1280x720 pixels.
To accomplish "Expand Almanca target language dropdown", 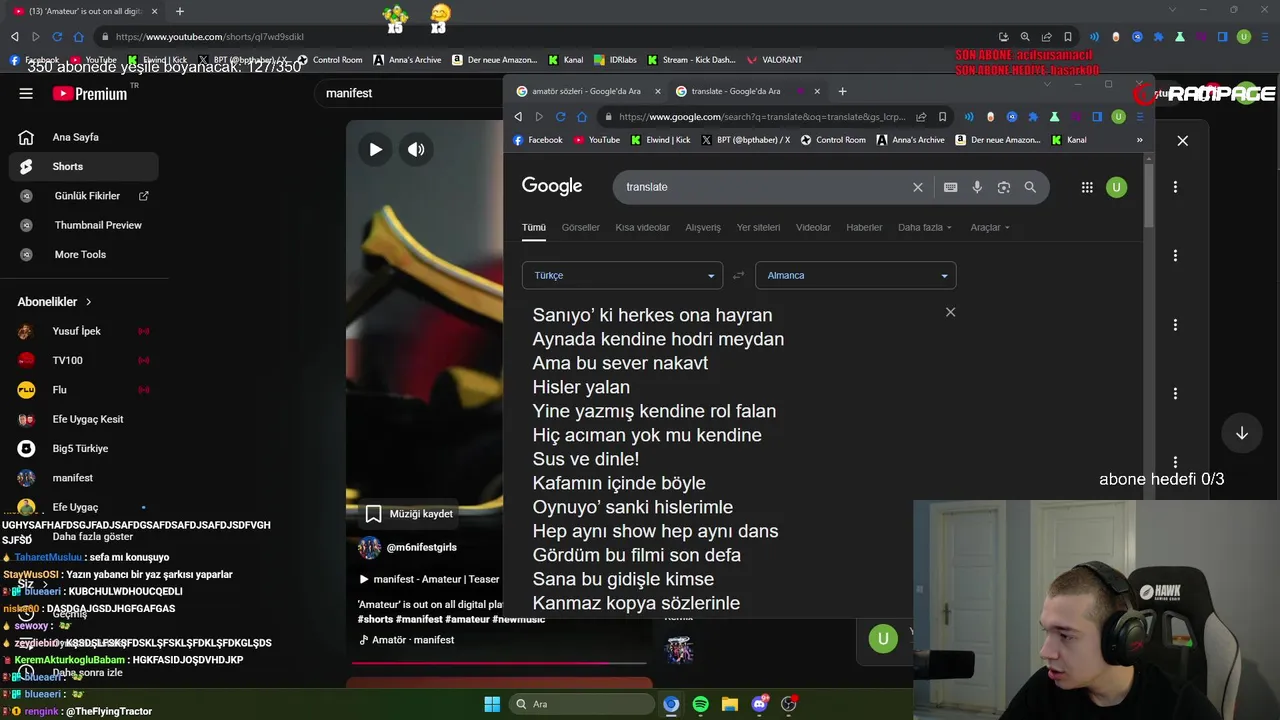I will click(855, 275).
